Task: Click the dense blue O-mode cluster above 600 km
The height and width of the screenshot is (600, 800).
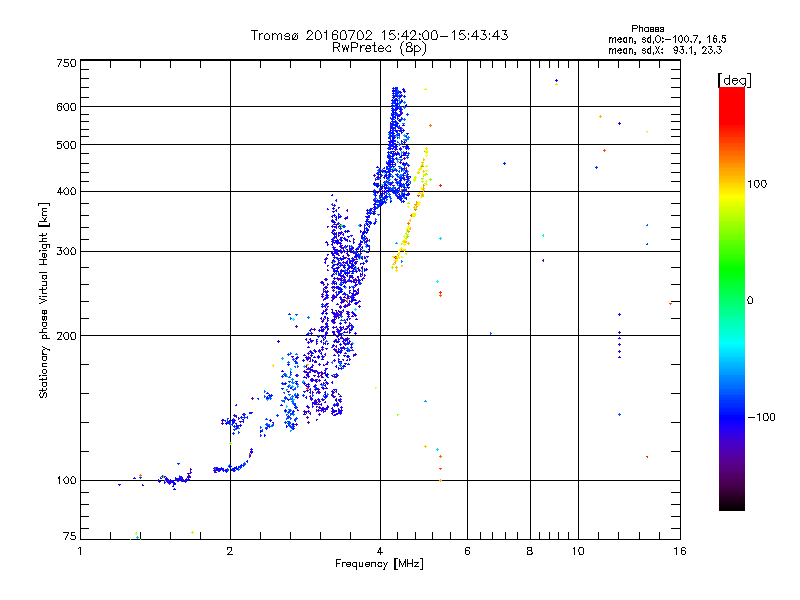Action: click(x=398, y=97)
